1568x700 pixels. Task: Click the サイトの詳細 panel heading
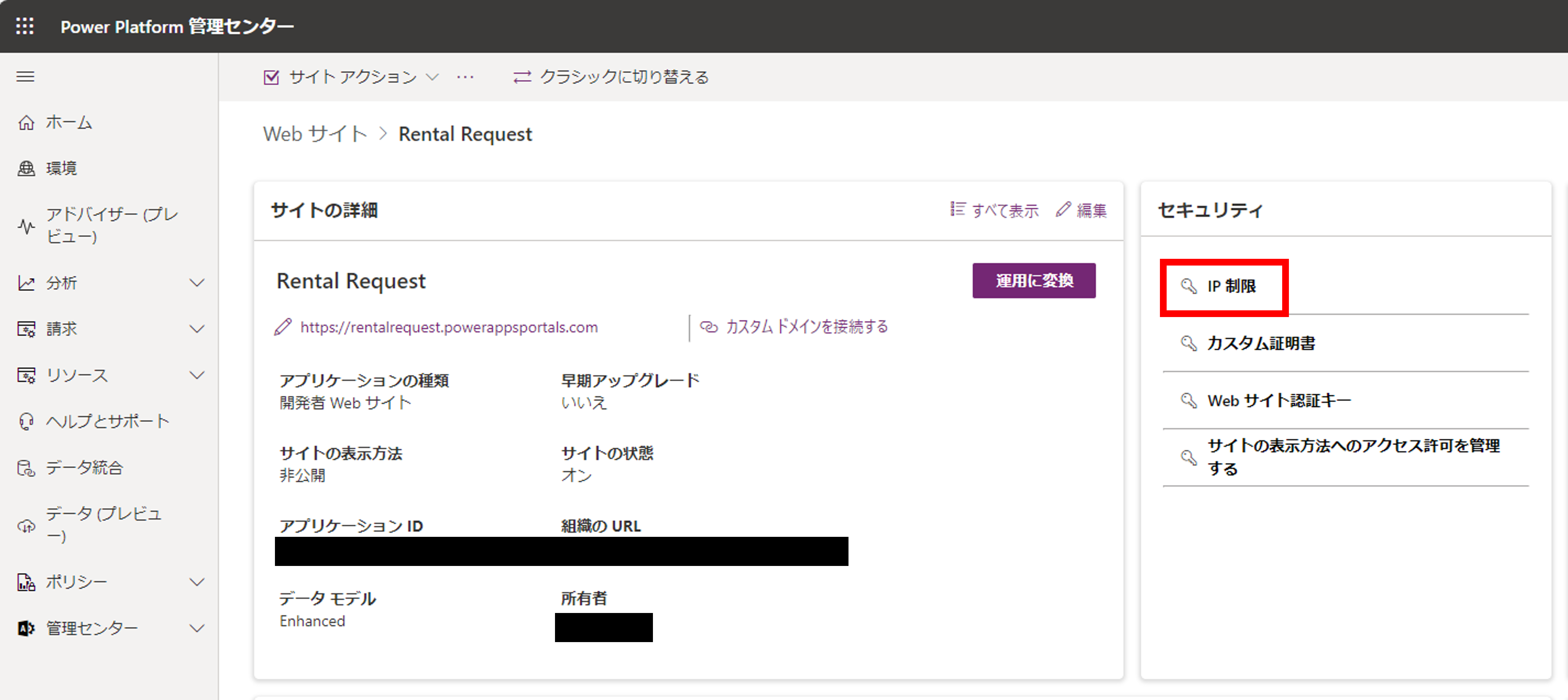325,211
